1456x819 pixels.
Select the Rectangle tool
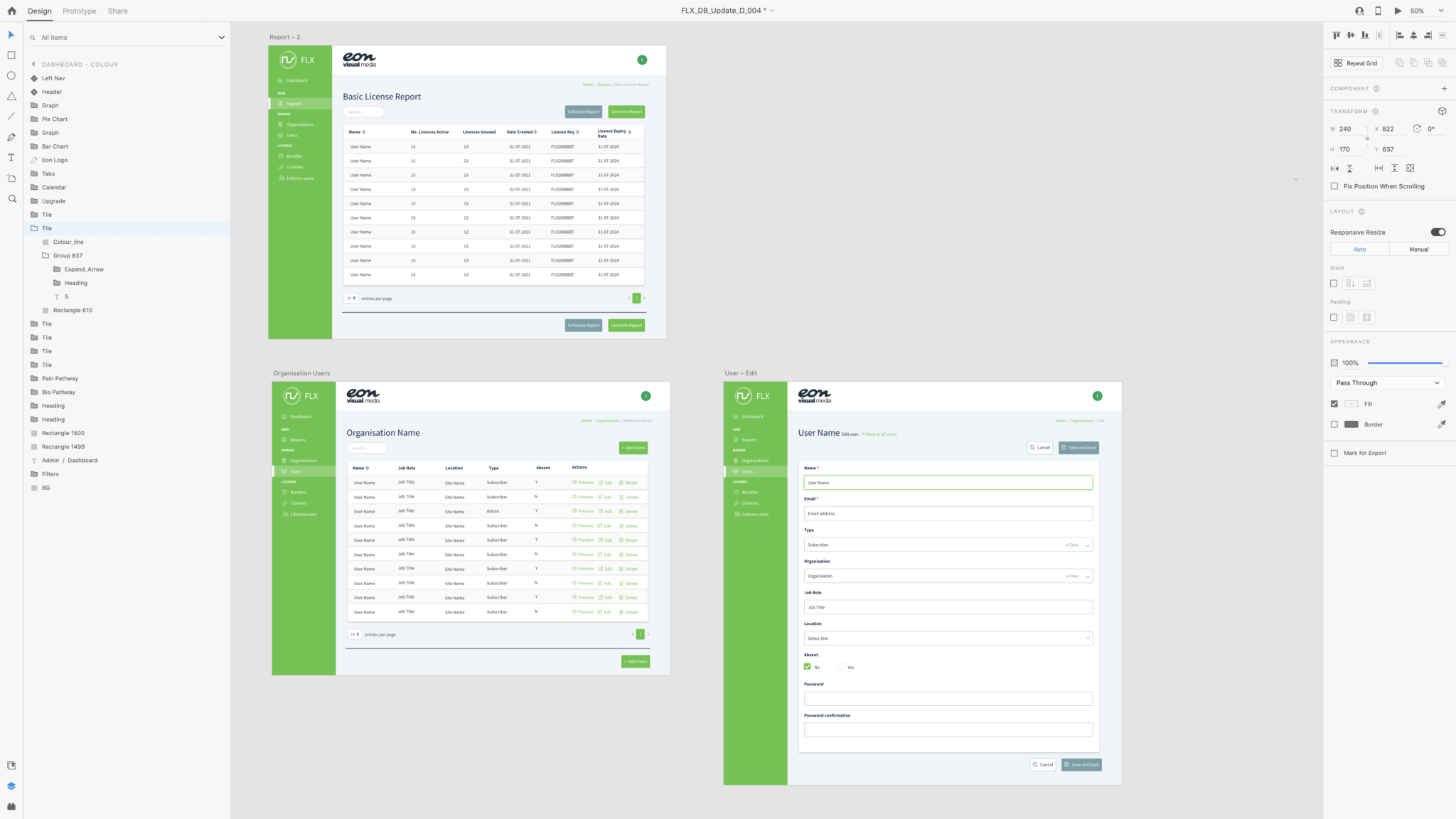tap(11, 55)
